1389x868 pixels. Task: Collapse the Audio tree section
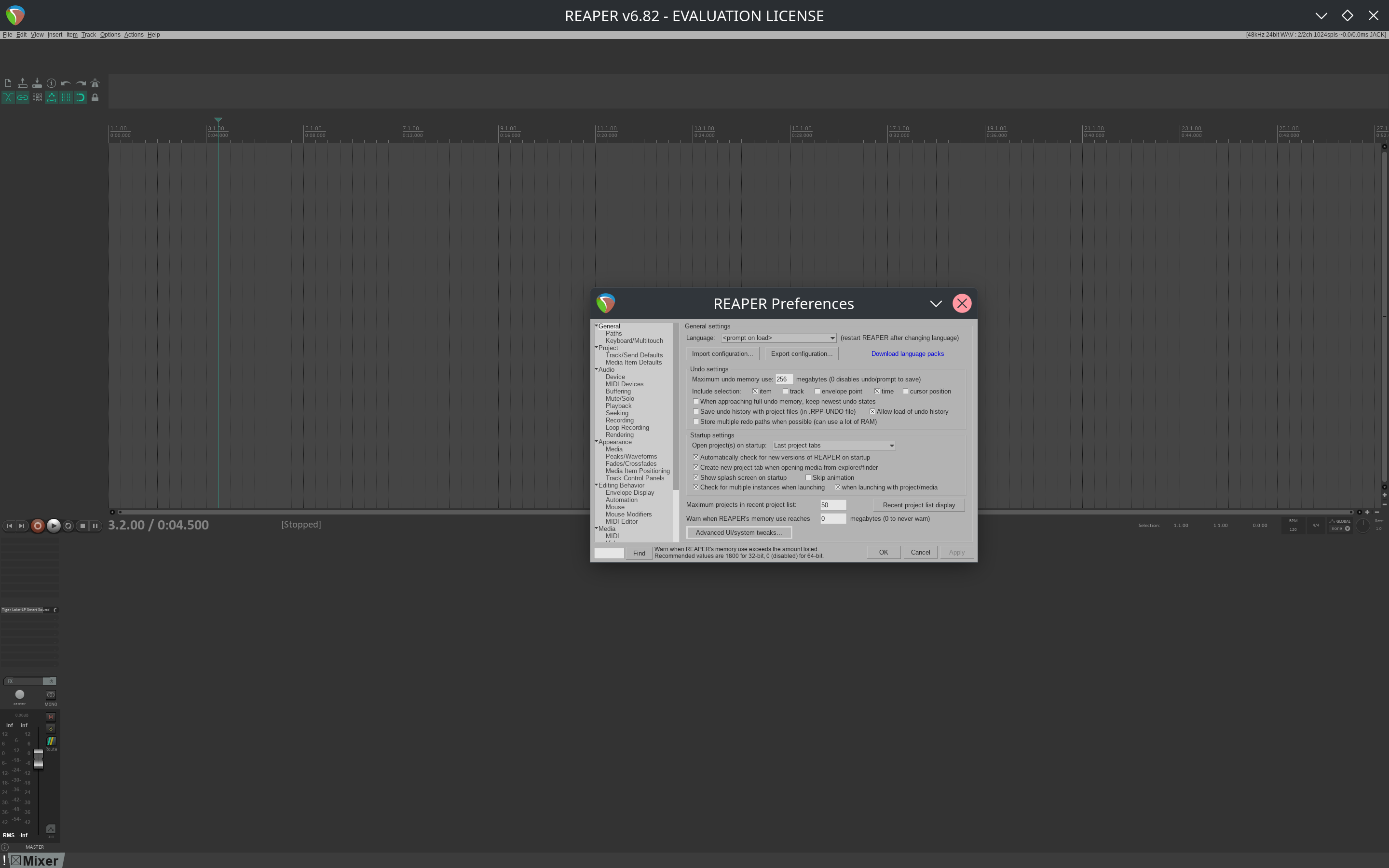(596, 369)
